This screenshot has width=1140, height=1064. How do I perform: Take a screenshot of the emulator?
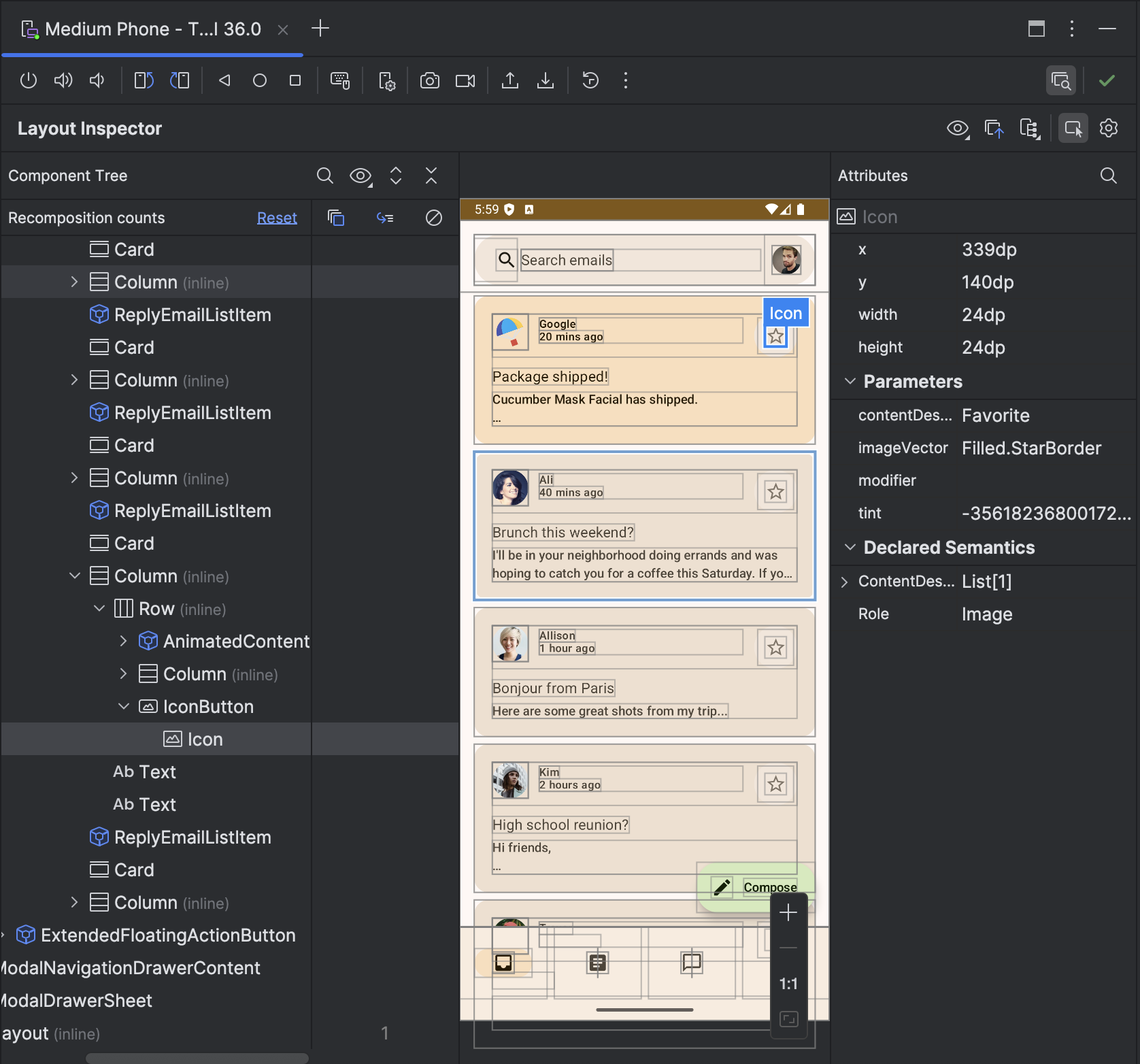(430, 80)
